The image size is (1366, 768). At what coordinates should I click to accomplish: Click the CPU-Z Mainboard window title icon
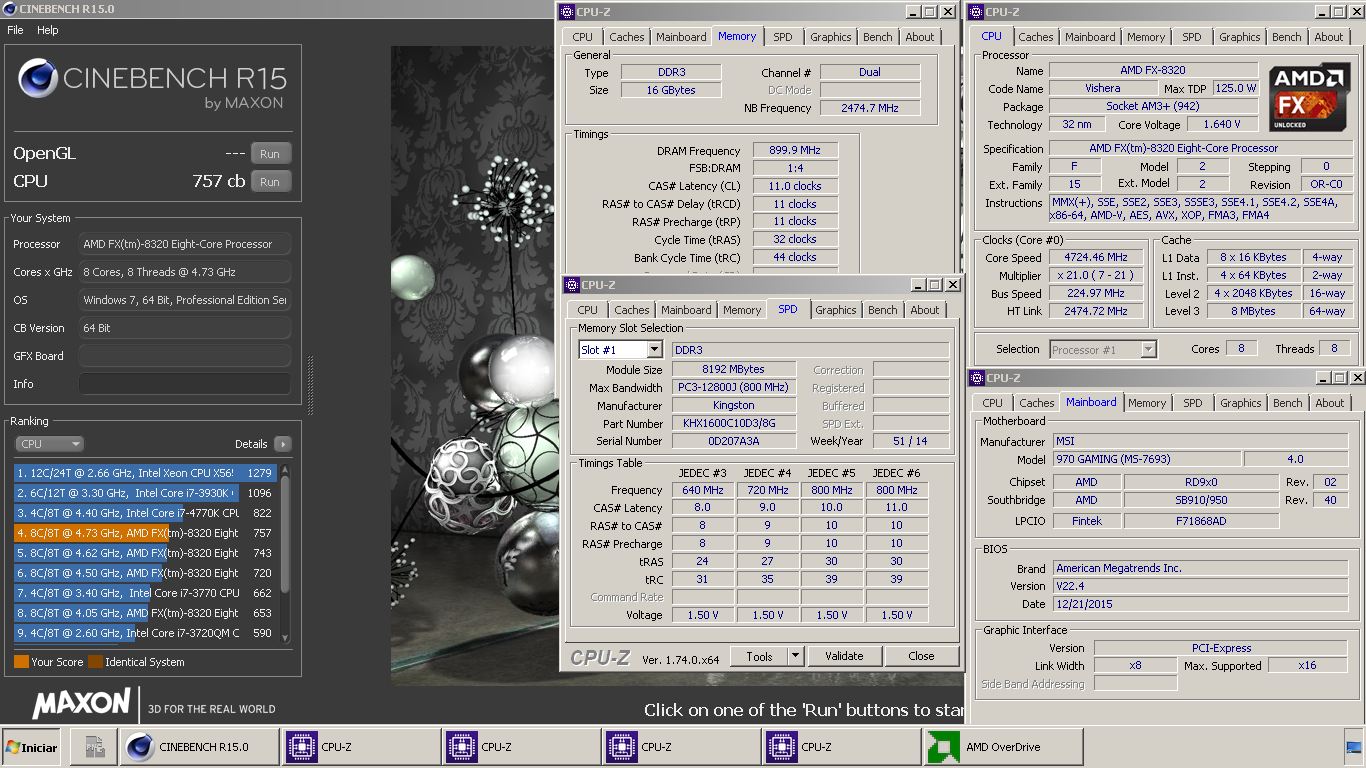pos(976,378)
